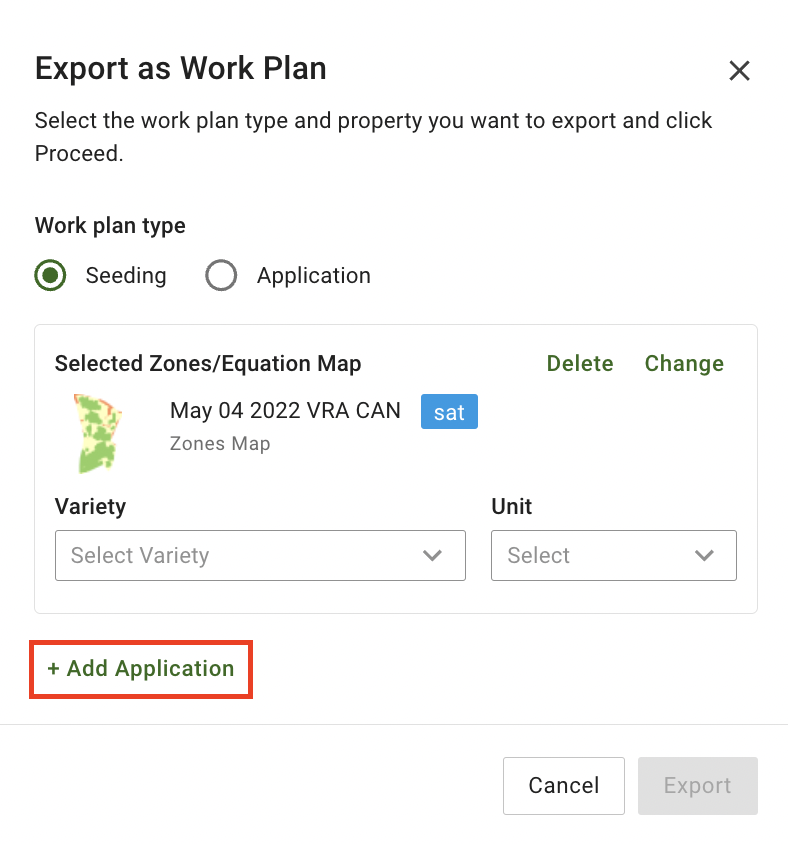Click the chevron arrow in Unit field
Image resolution: width=788 pixels, height=844 pixels.
click(704, 555)
